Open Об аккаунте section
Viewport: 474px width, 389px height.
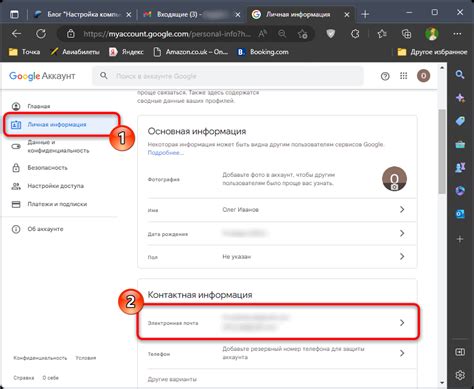[45, 229]
